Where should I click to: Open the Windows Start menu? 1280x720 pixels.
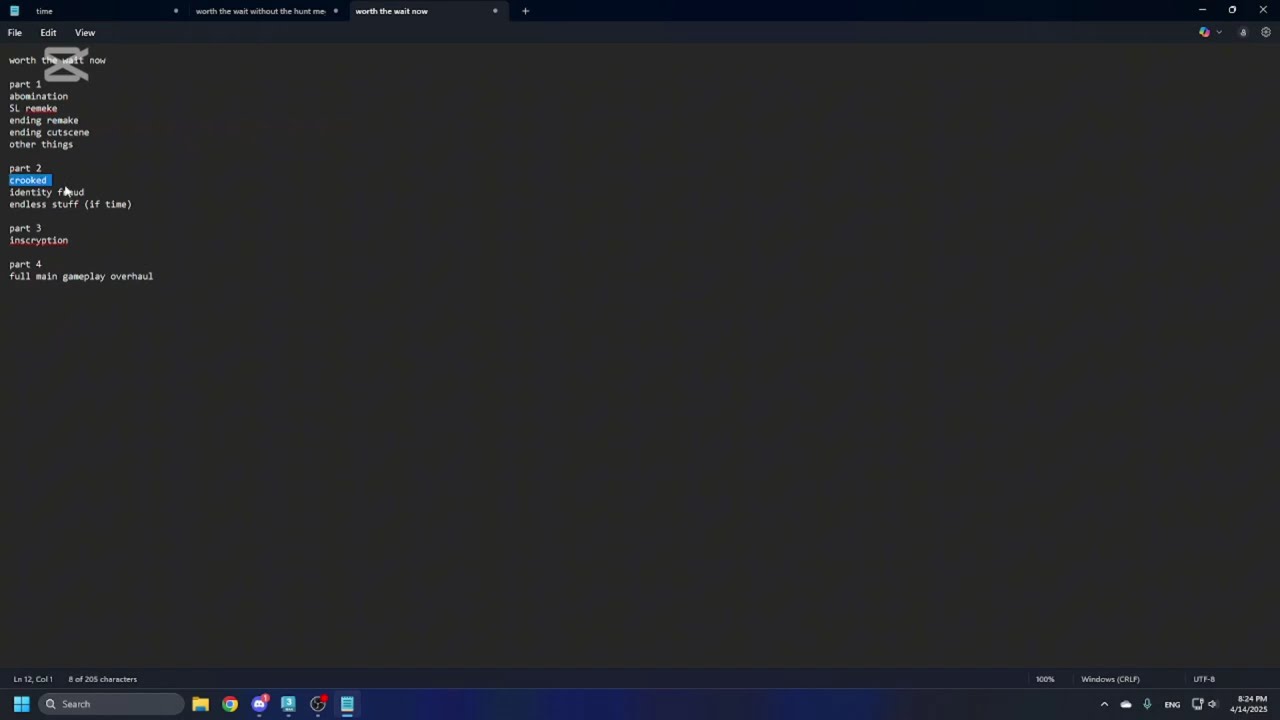21,704
